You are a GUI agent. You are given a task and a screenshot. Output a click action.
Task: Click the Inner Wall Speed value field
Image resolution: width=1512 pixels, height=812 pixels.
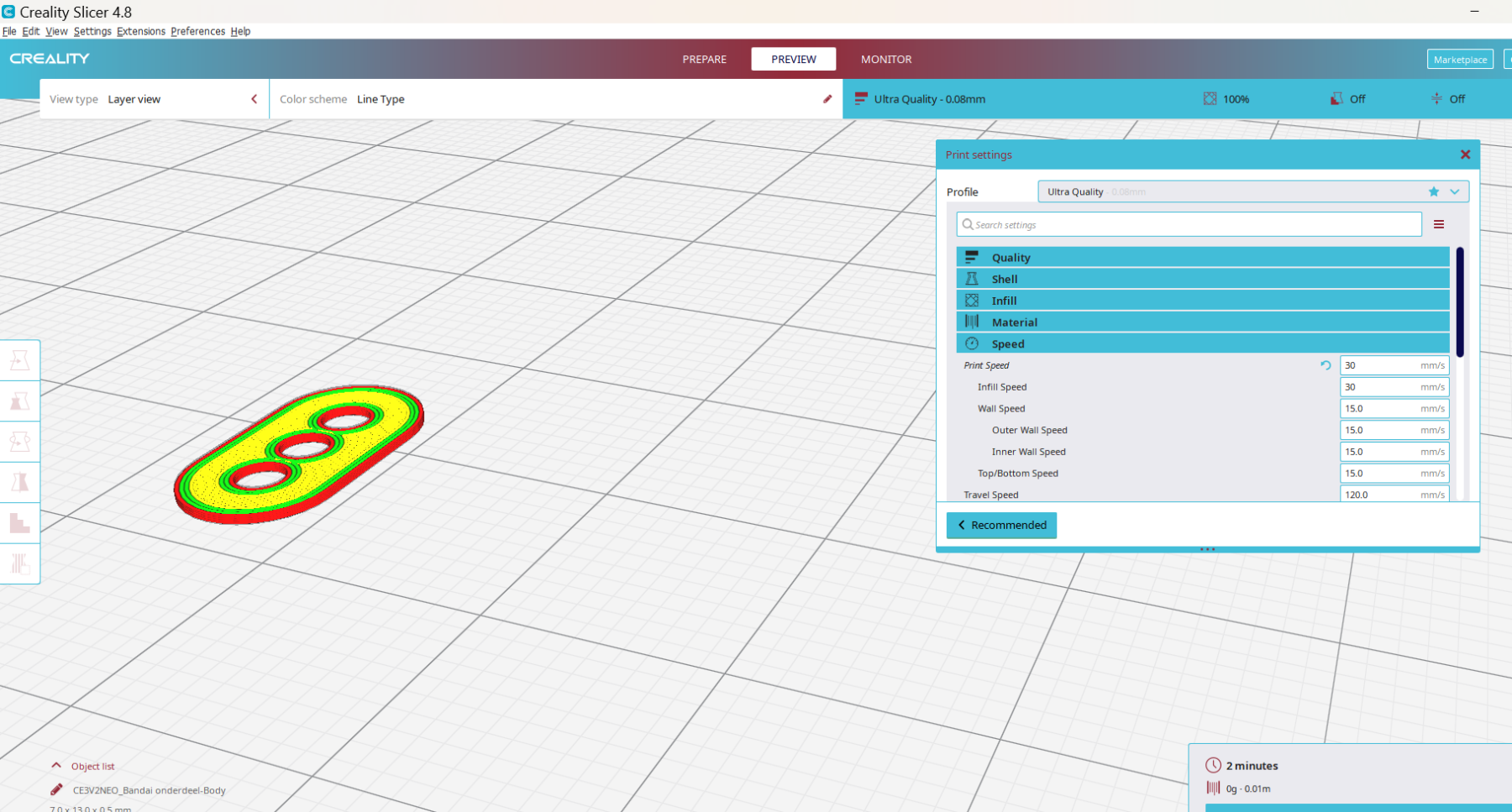click(x=1394, y=452)
